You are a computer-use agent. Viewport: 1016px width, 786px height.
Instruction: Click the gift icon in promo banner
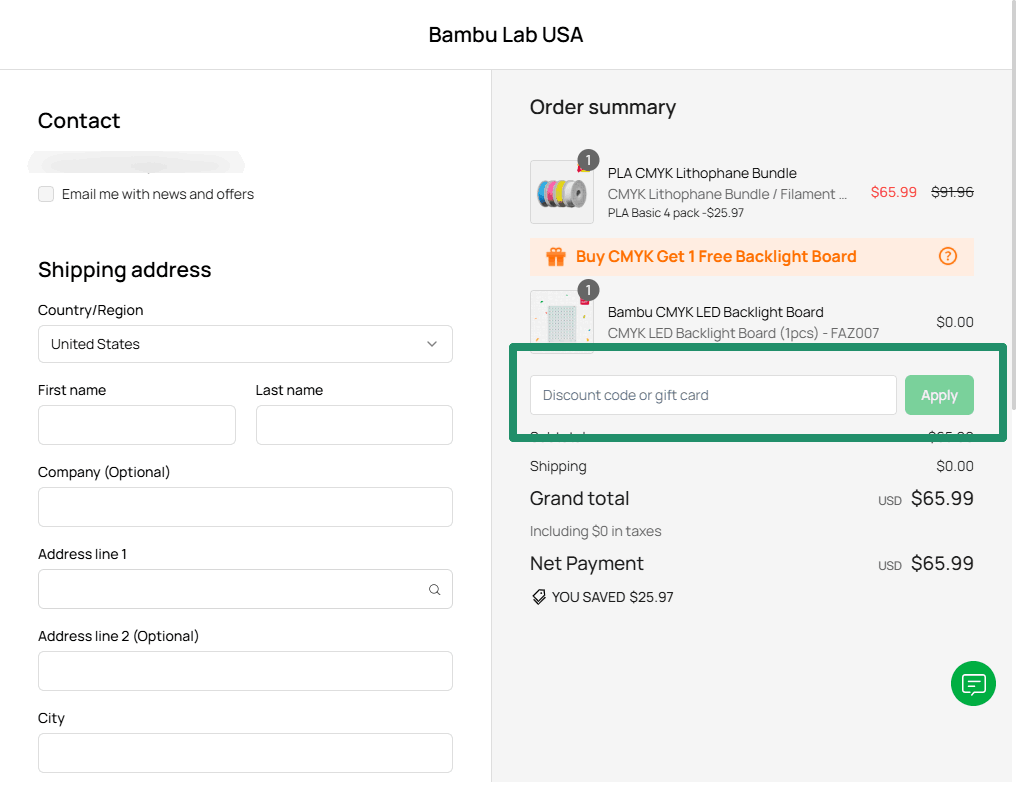click(x=555, y=257)
